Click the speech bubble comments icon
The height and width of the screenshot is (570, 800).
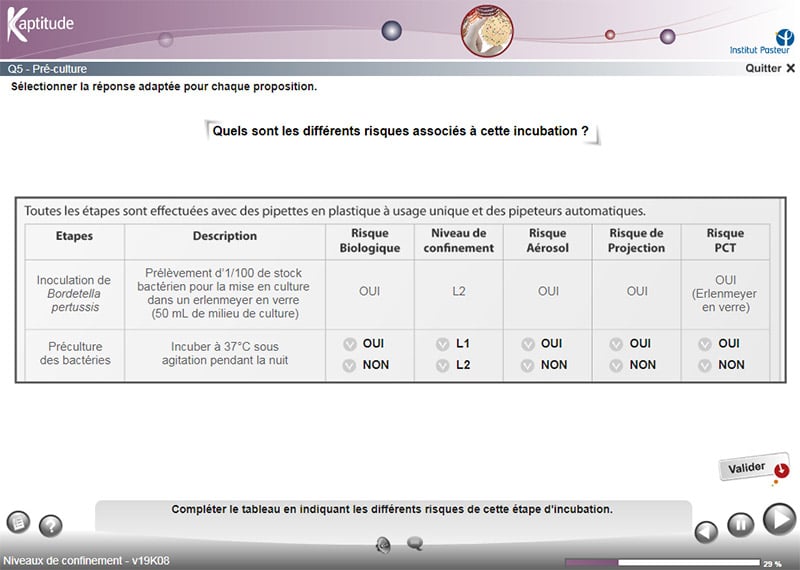415,544
